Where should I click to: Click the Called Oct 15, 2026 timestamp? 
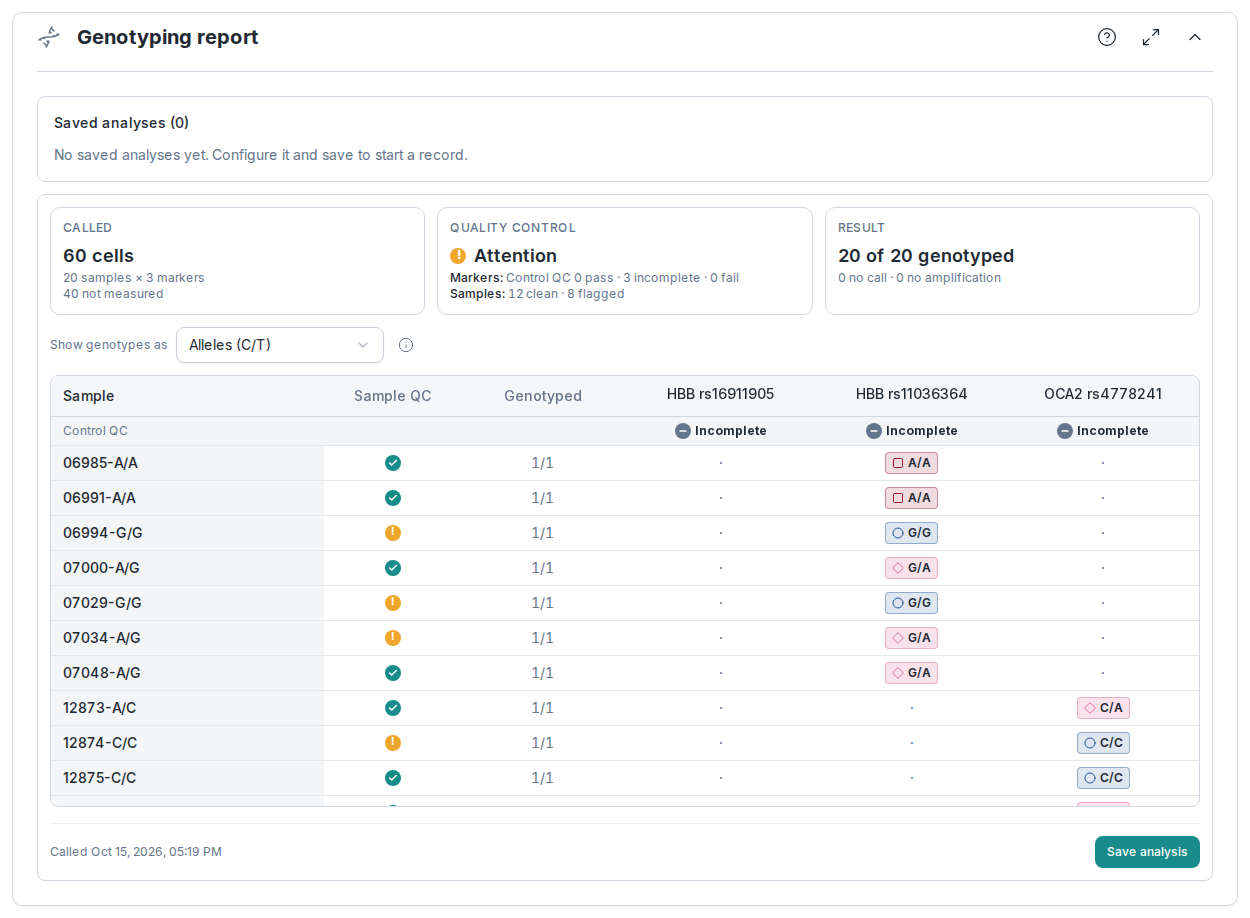tap(136, 852)
